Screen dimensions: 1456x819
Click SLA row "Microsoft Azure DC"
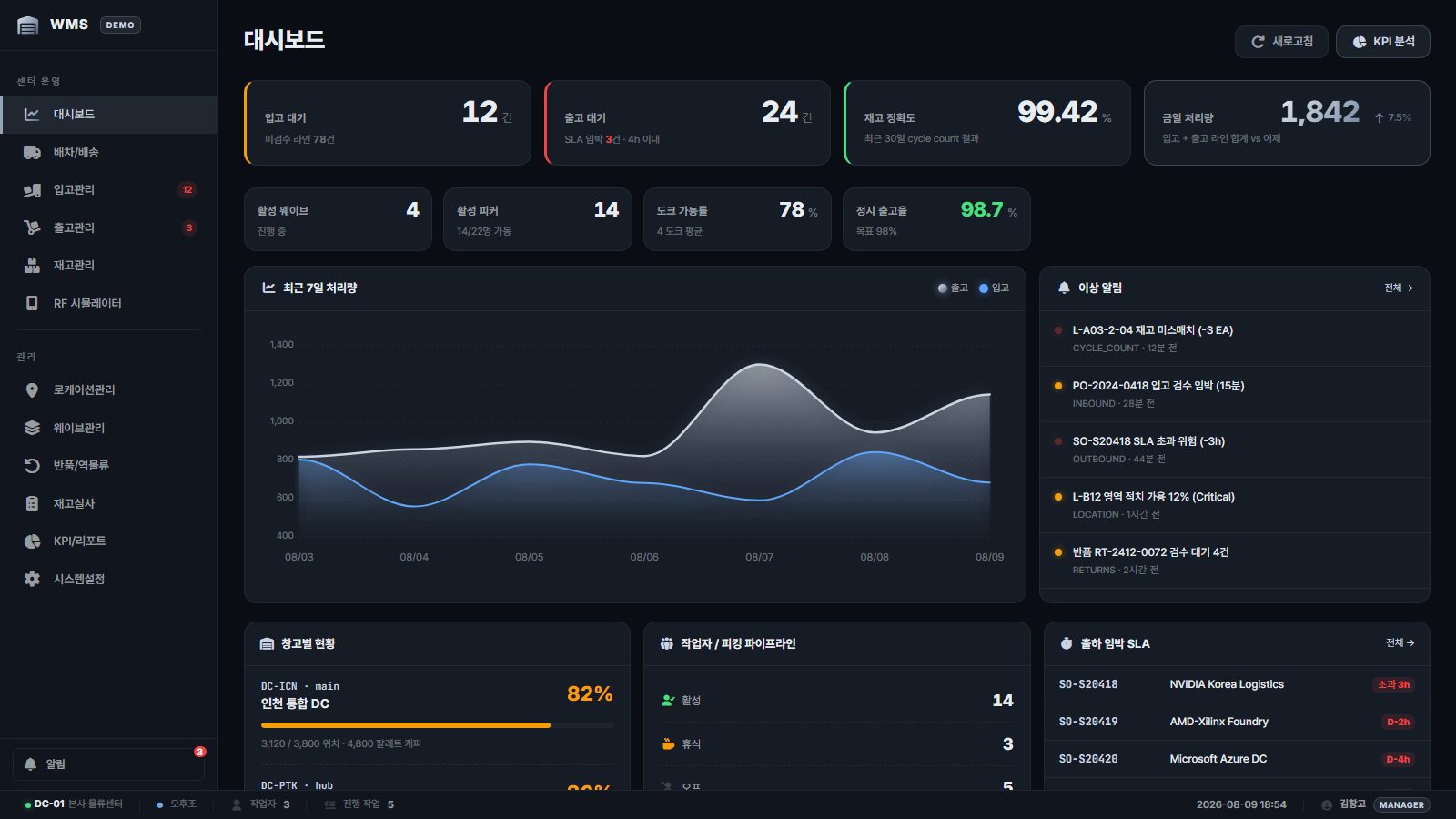(1237, 759)
